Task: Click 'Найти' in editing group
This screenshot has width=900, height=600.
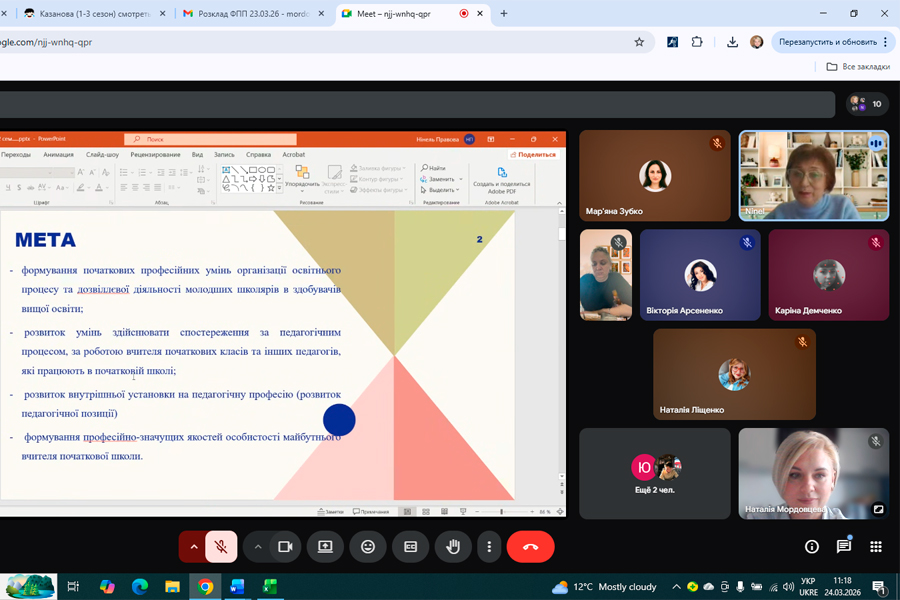Action: point(433,168)
